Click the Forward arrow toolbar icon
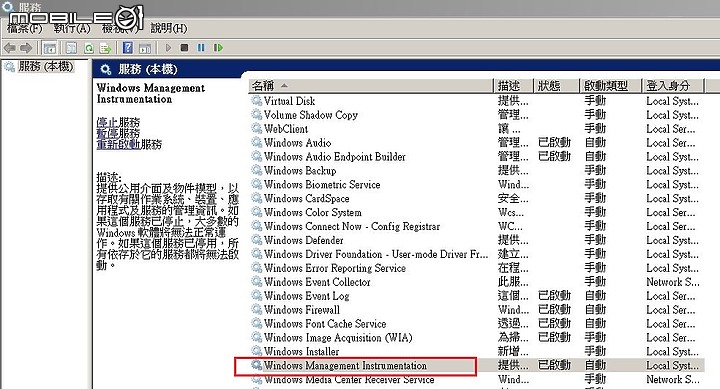The width and height of the screenshot is (720, 389). pyautogui.click(x=26, y=48)
